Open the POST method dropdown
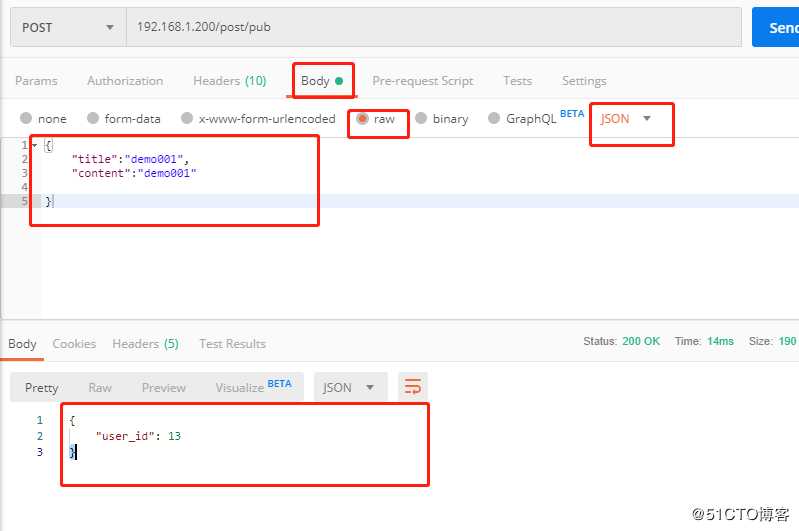Screen dimensions: 799x531 [x=68, y=28]
